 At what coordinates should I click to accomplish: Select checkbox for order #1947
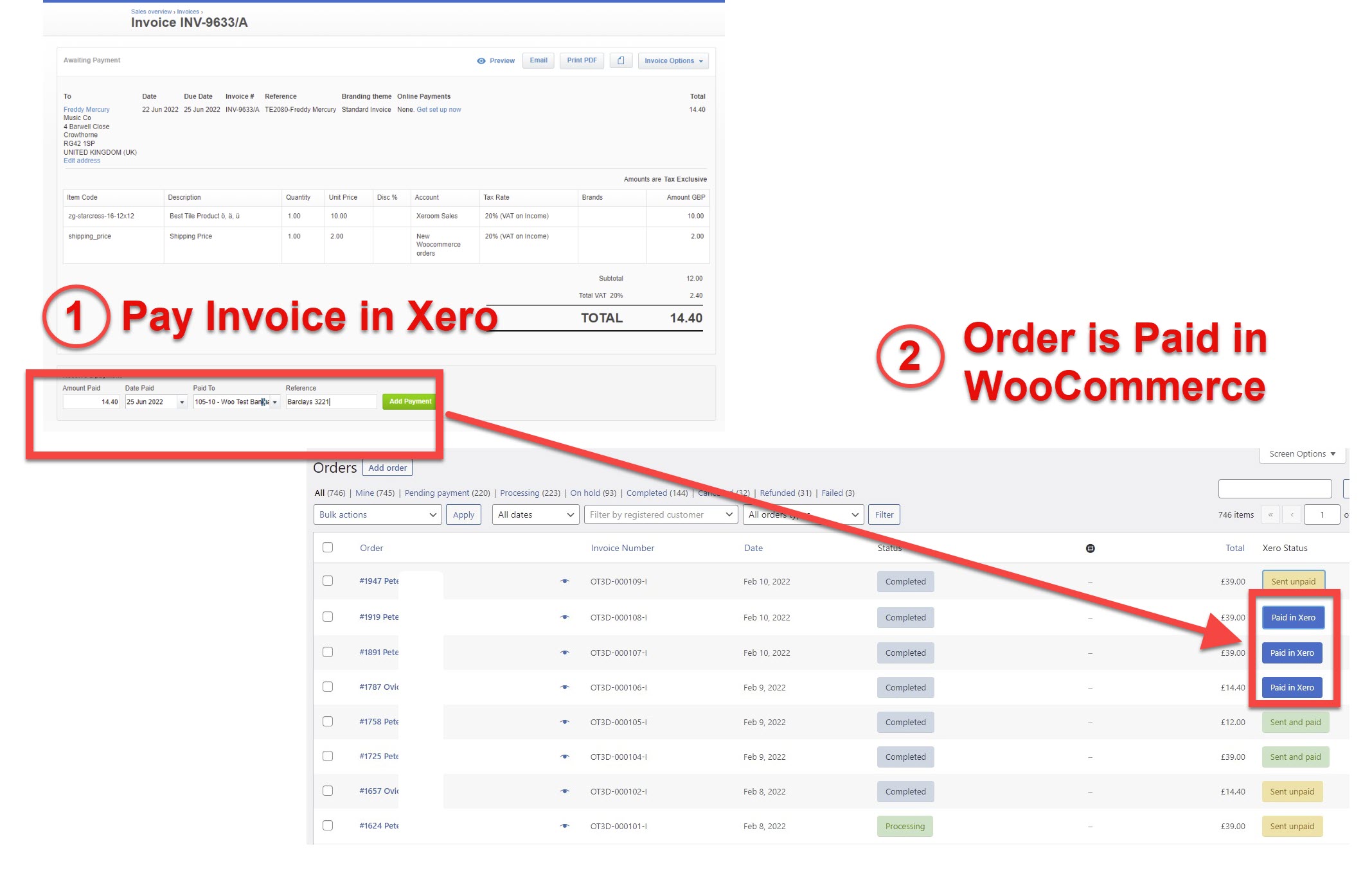328,581
